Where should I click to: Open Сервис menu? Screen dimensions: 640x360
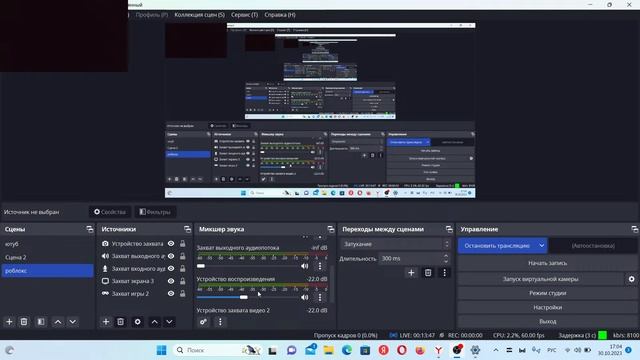pos(244,15)
